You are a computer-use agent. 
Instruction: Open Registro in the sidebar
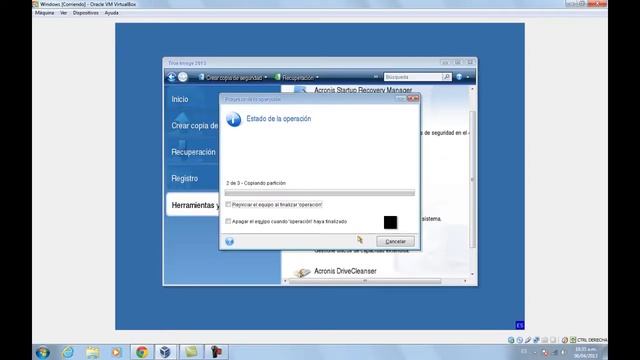(184, 179)
